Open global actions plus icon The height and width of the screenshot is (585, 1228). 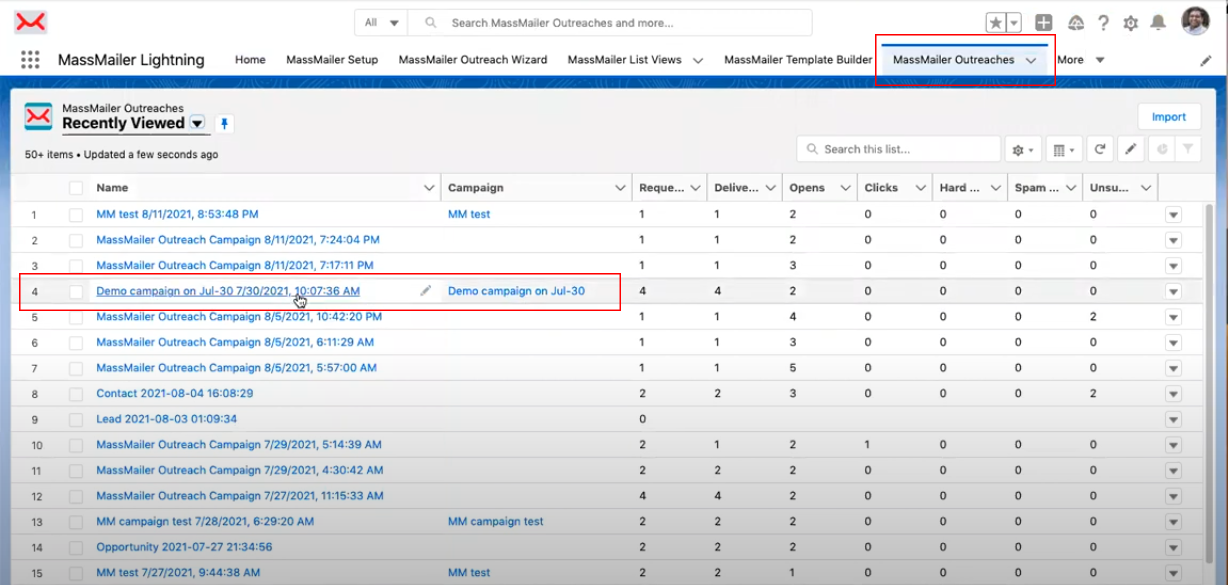point(1043,23)
